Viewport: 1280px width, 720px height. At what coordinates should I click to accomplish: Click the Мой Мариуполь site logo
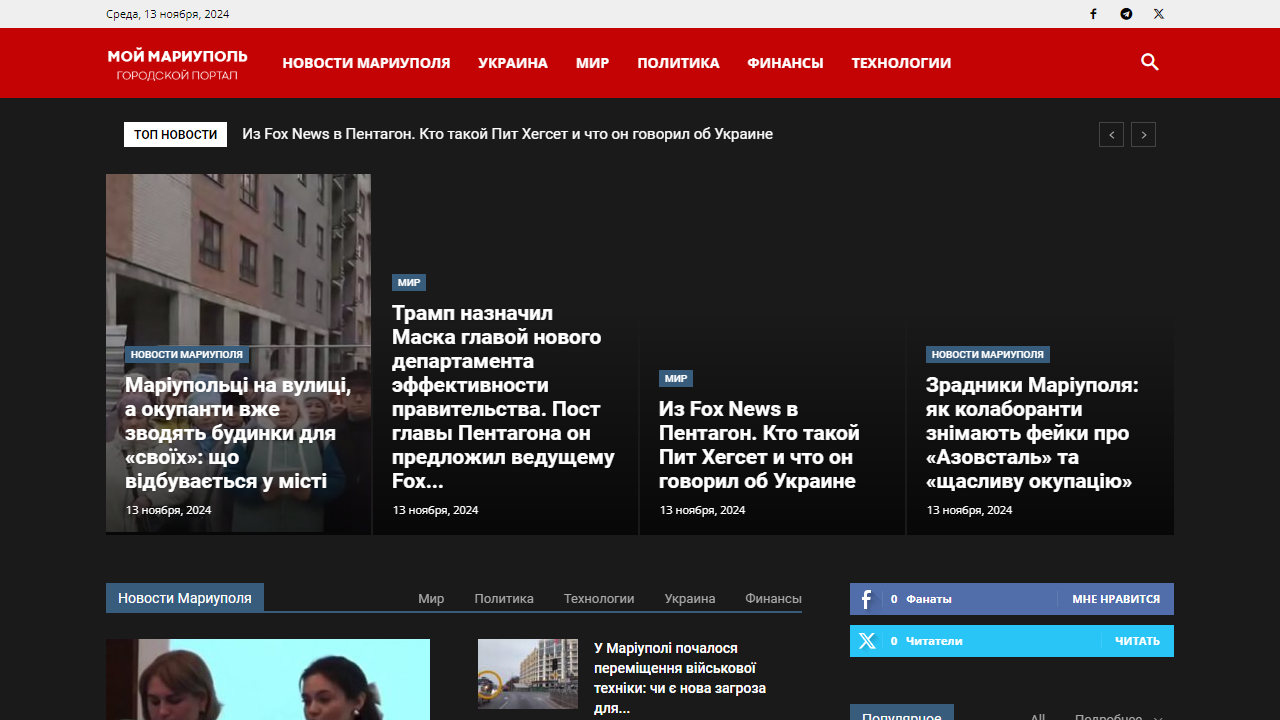(177, 63)
